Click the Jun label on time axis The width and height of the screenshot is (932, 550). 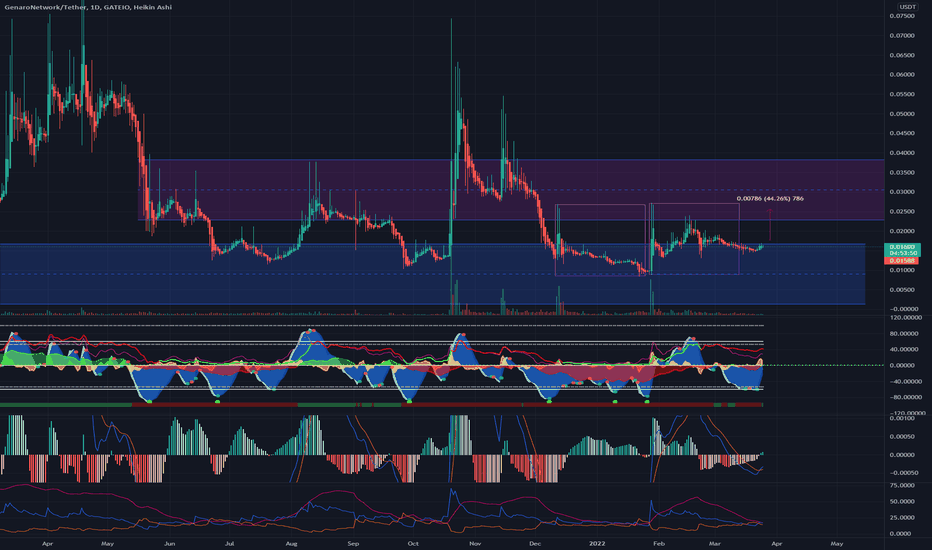click(x=169, y=543)
